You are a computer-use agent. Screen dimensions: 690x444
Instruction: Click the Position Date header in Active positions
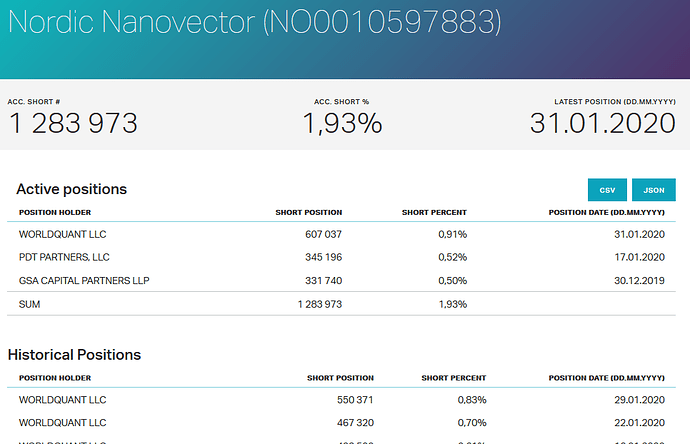tap(606, 213)
